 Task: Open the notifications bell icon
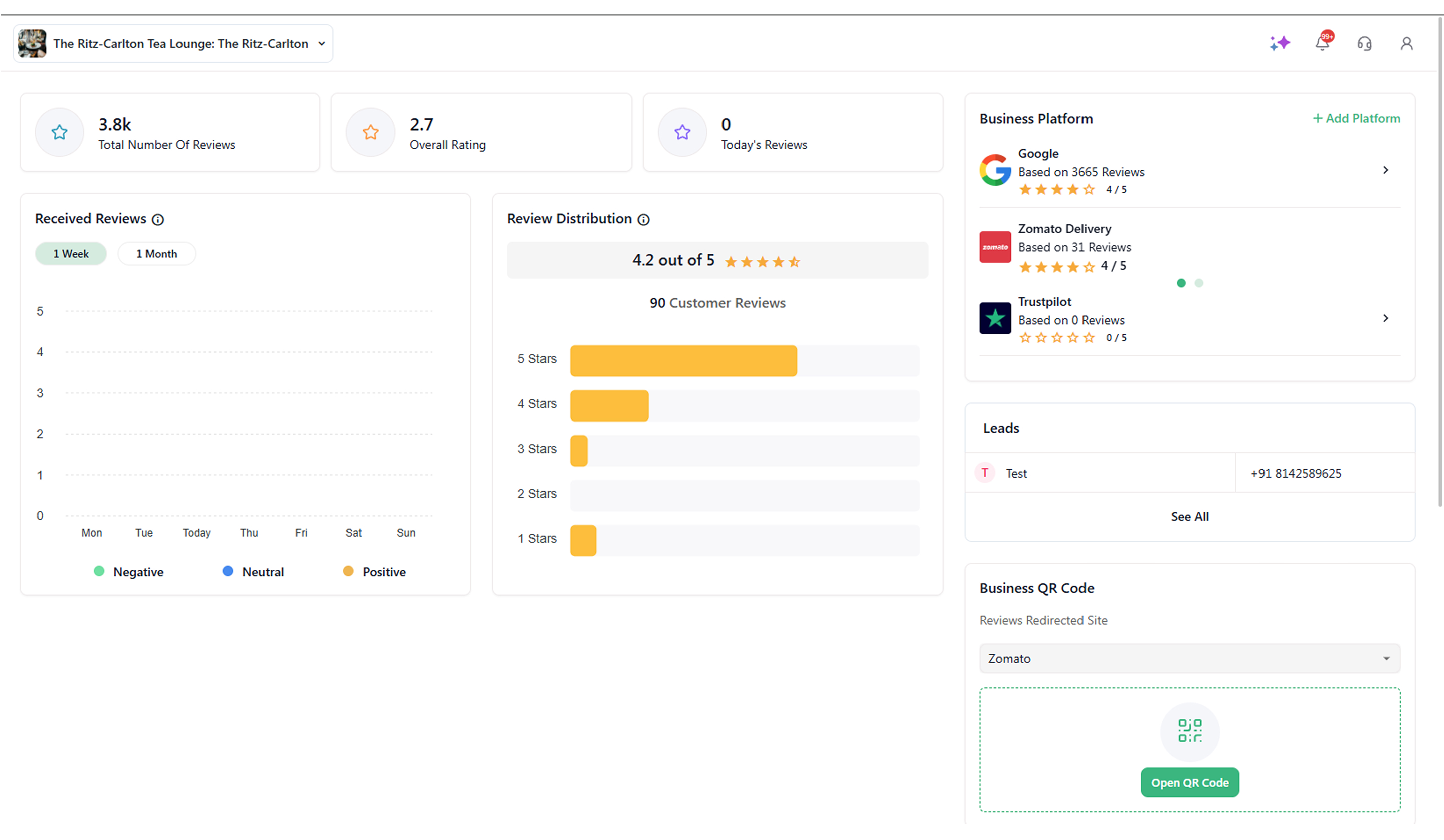click(x=1322, y=43)
